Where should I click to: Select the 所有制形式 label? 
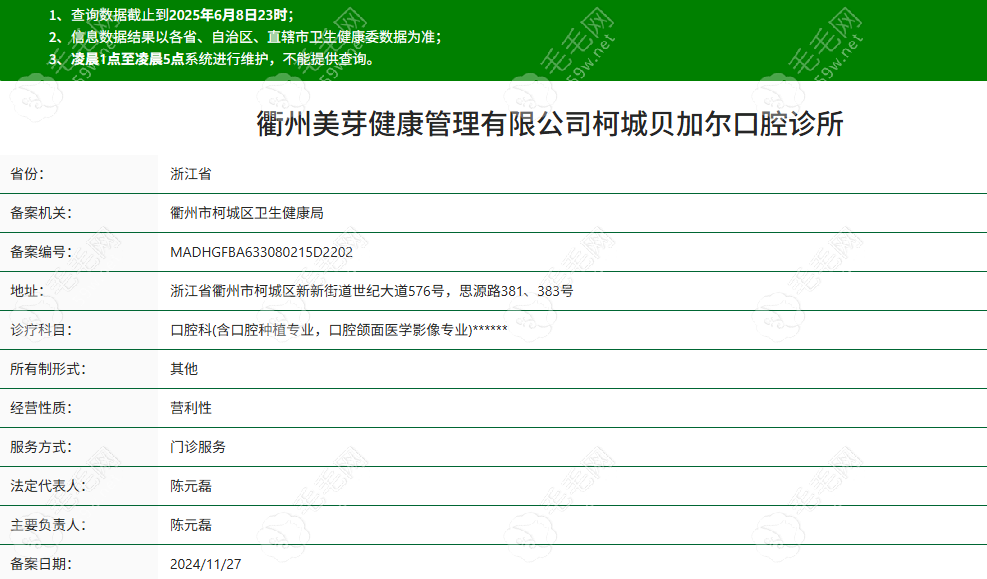(x=48, y=369)
